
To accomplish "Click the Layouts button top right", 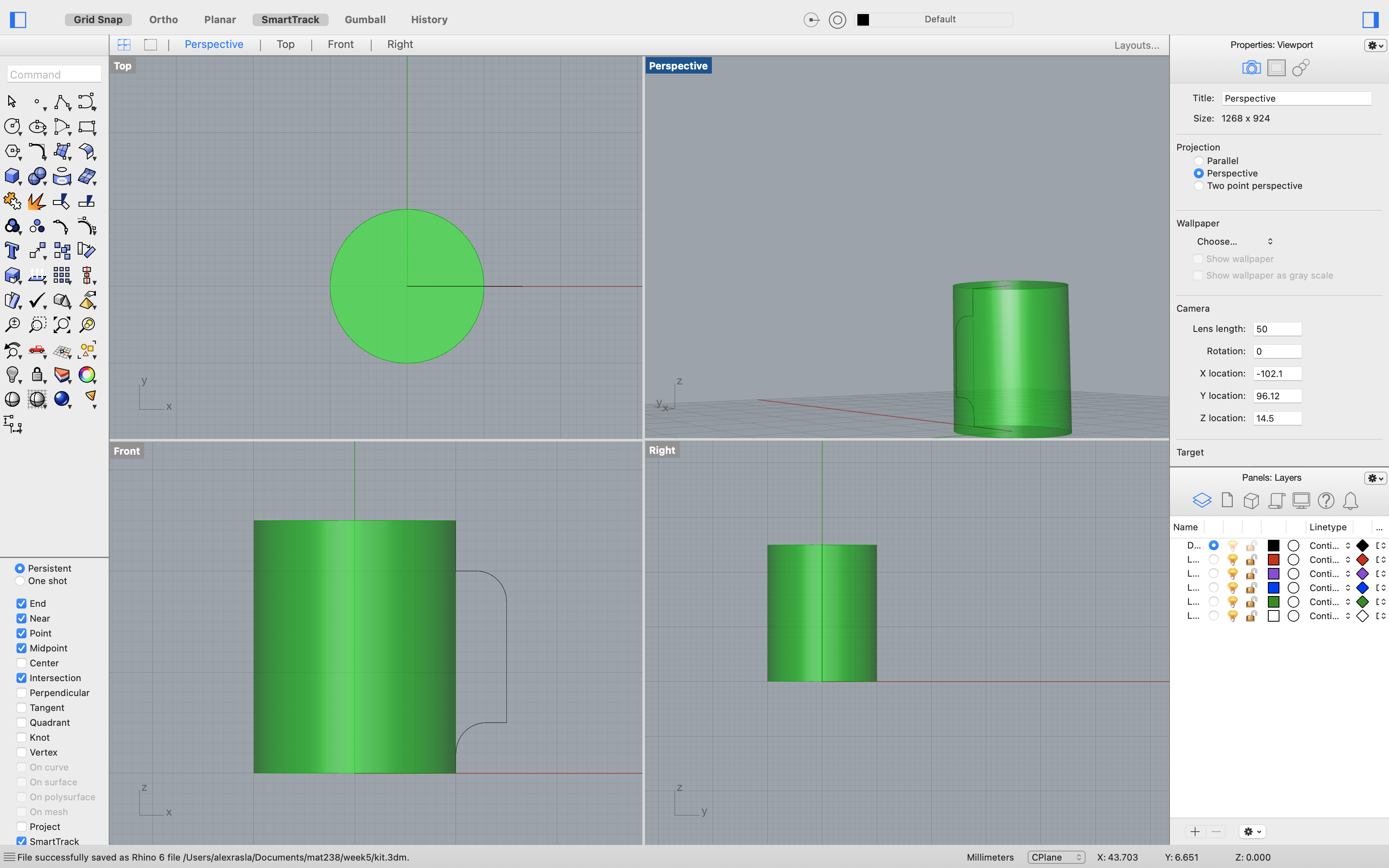I will click(x=1136, y=44).
